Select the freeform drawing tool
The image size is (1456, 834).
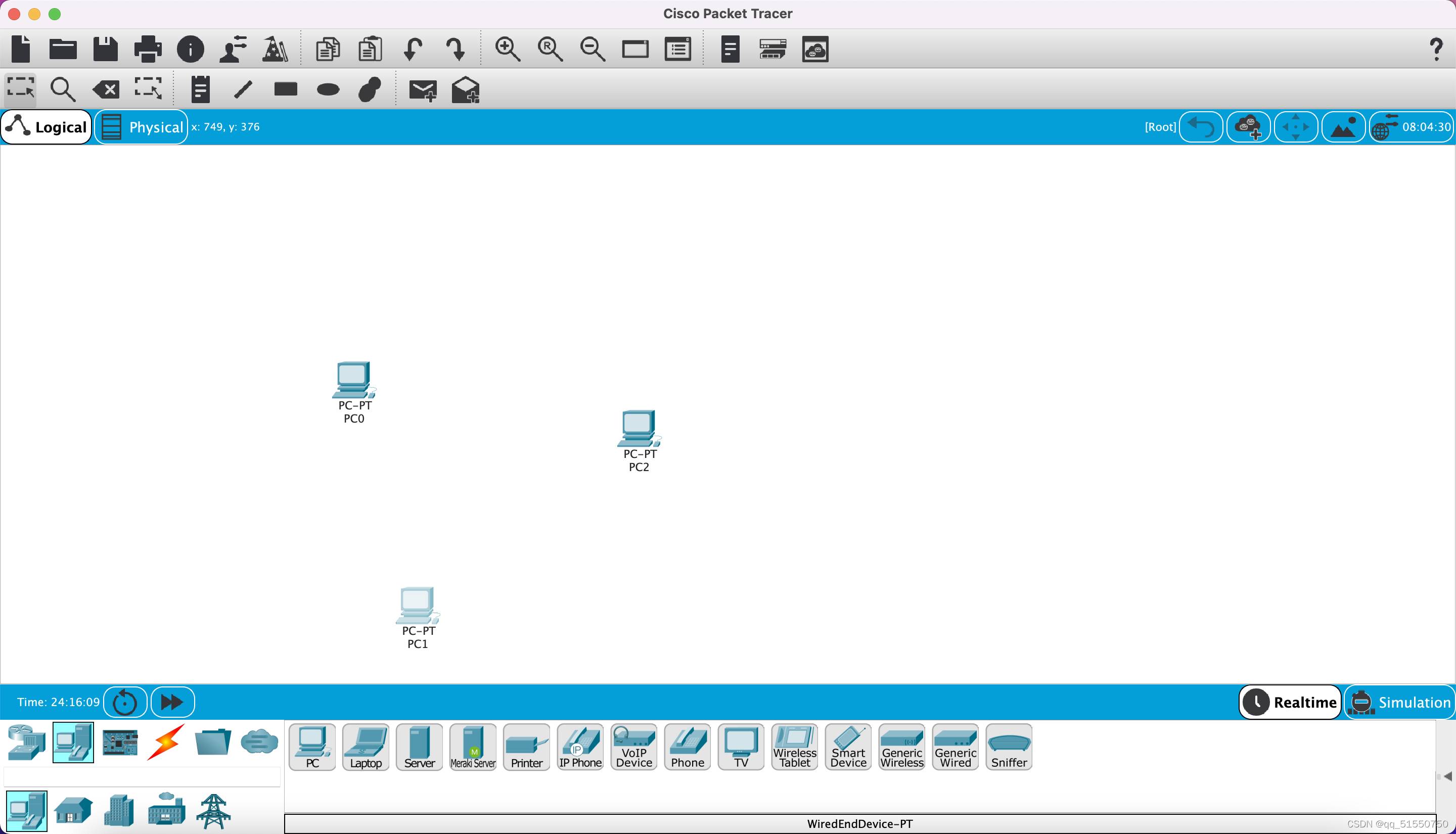[x=370, y=89]
